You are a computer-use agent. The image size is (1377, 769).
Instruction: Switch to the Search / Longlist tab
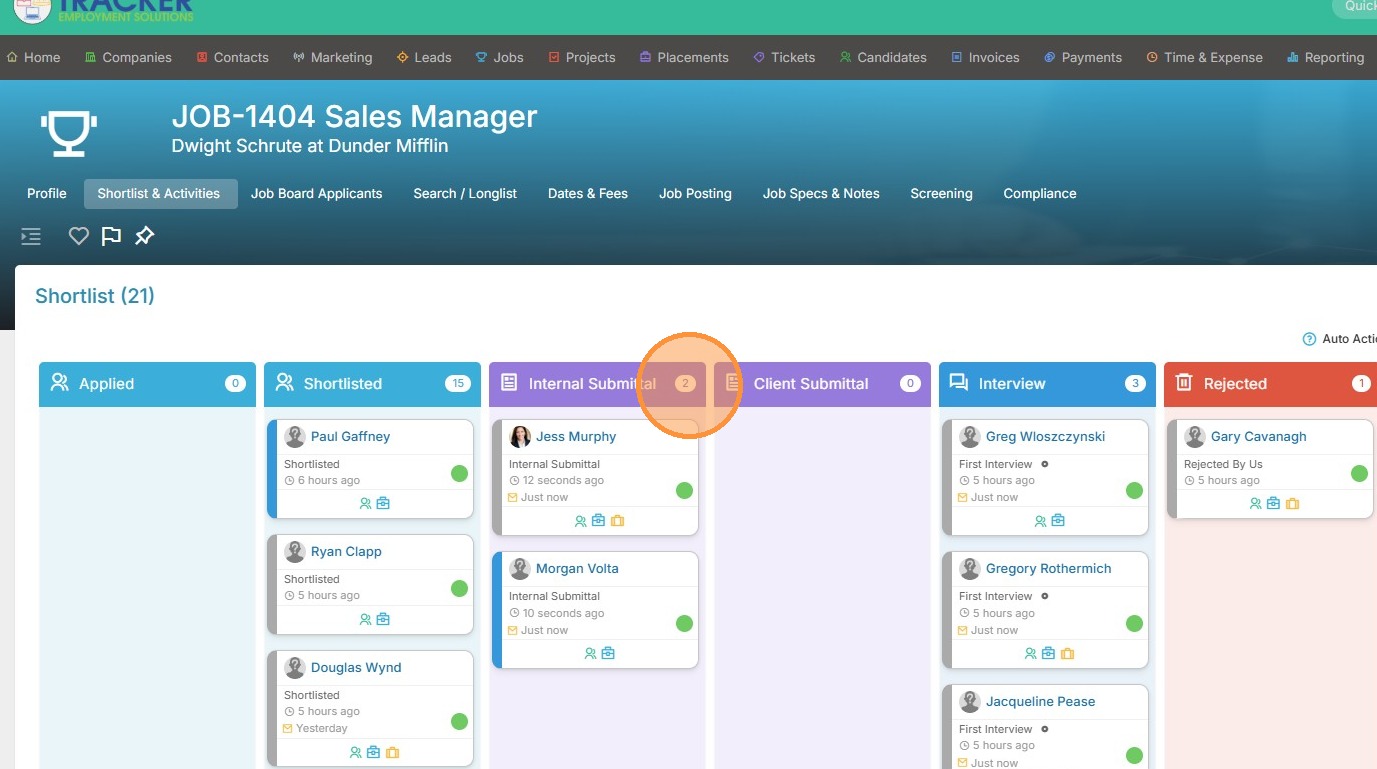pos(465,193)
